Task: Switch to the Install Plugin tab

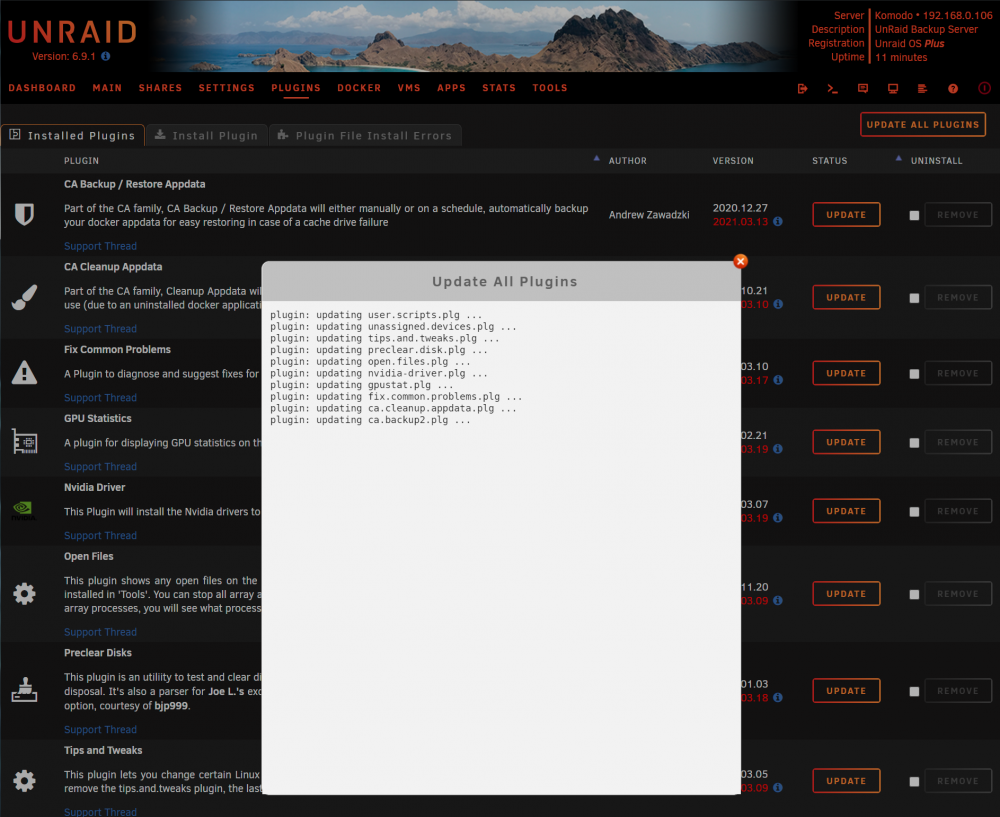Action: pyautogui.click(x=207, y=135)
